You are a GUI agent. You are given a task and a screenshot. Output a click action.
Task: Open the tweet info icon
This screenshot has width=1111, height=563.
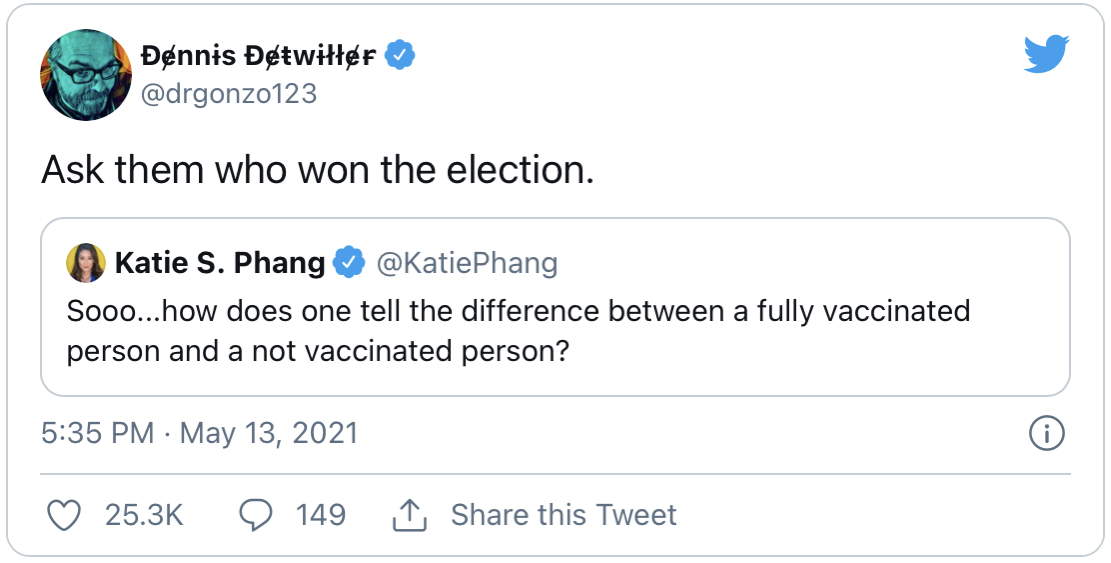[1046, 433]
